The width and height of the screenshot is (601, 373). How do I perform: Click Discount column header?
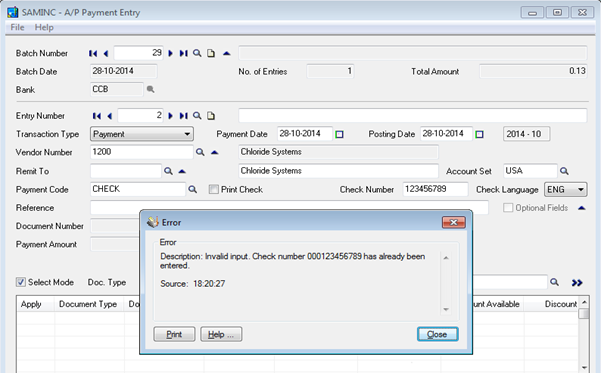click(552, 304)
